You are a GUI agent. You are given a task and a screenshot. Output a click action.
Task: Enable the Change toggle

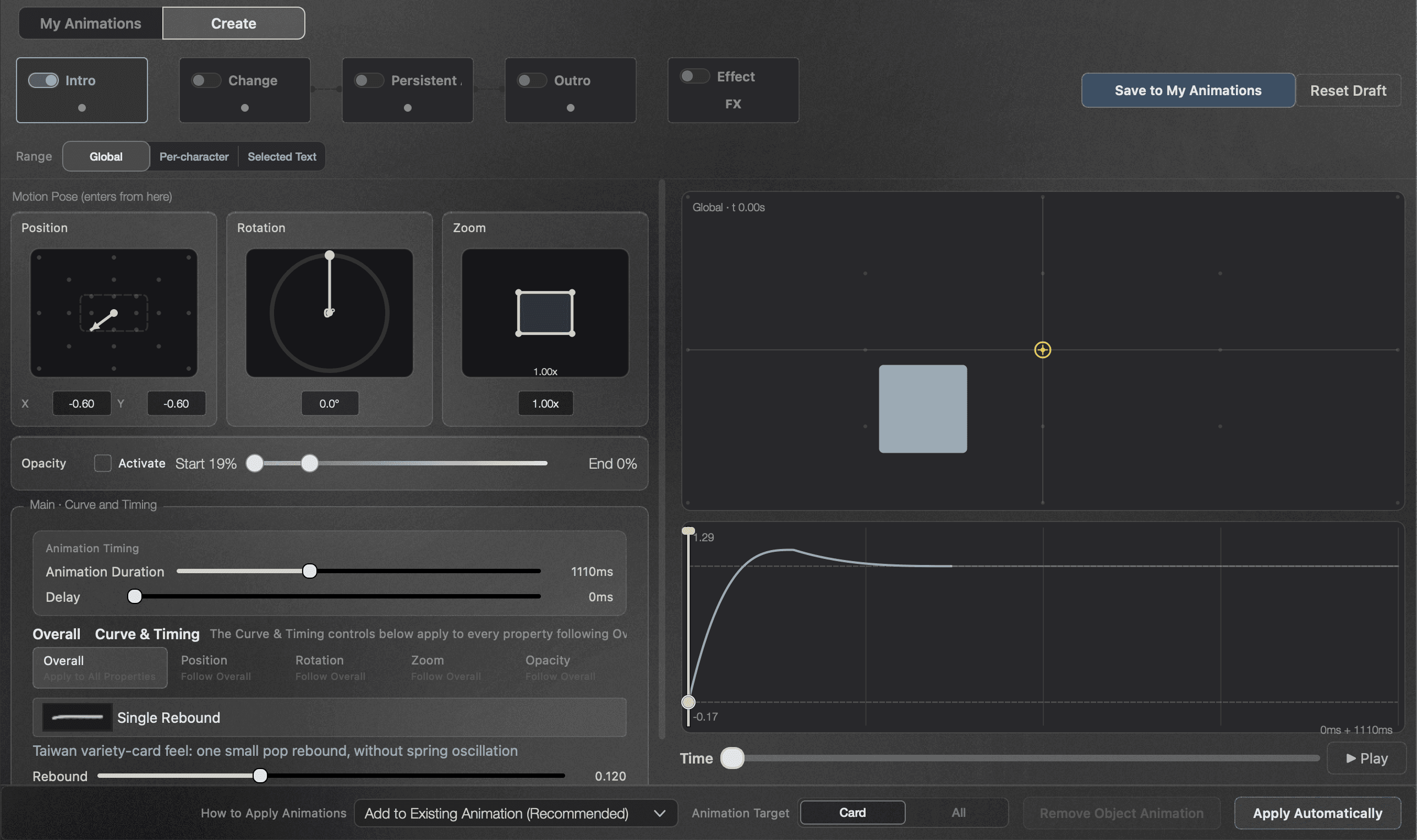[x=206, y=80]
